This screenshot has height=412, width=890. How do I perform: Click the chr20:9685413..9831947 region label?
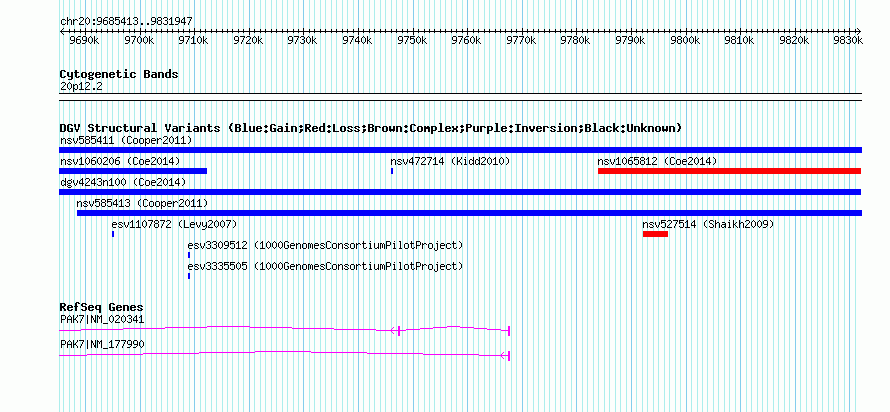click(x=126, y=22)
